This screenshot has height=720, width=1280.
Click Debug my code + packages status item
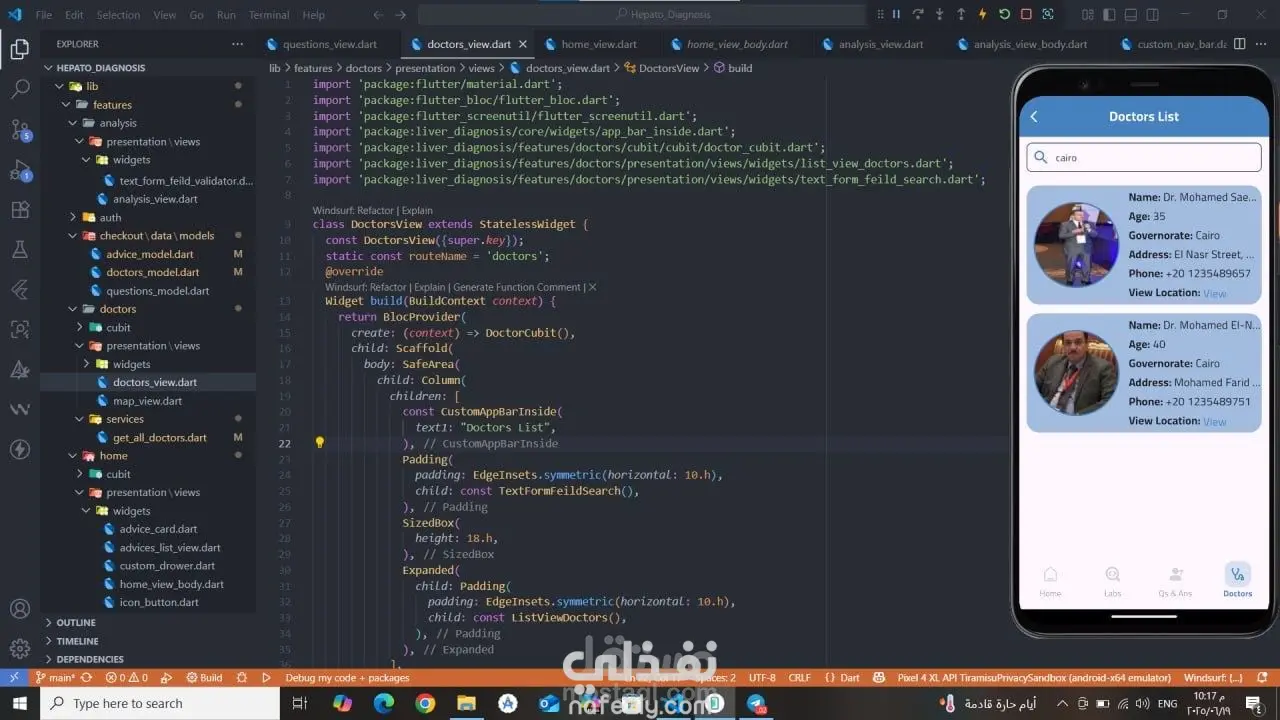tap(347, 677)
